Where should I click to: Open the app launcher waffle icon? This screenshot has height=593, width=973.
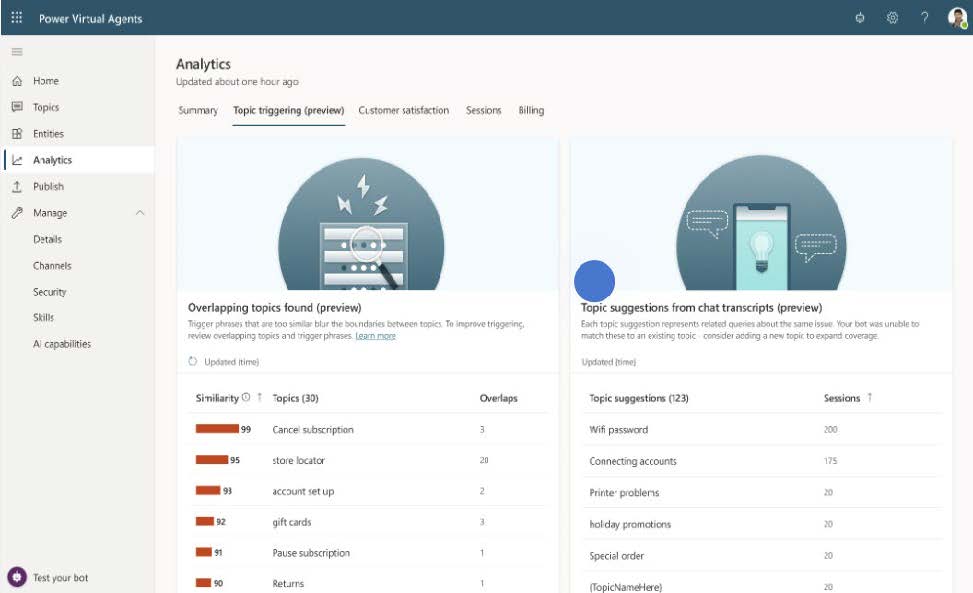tap(17, 17)
